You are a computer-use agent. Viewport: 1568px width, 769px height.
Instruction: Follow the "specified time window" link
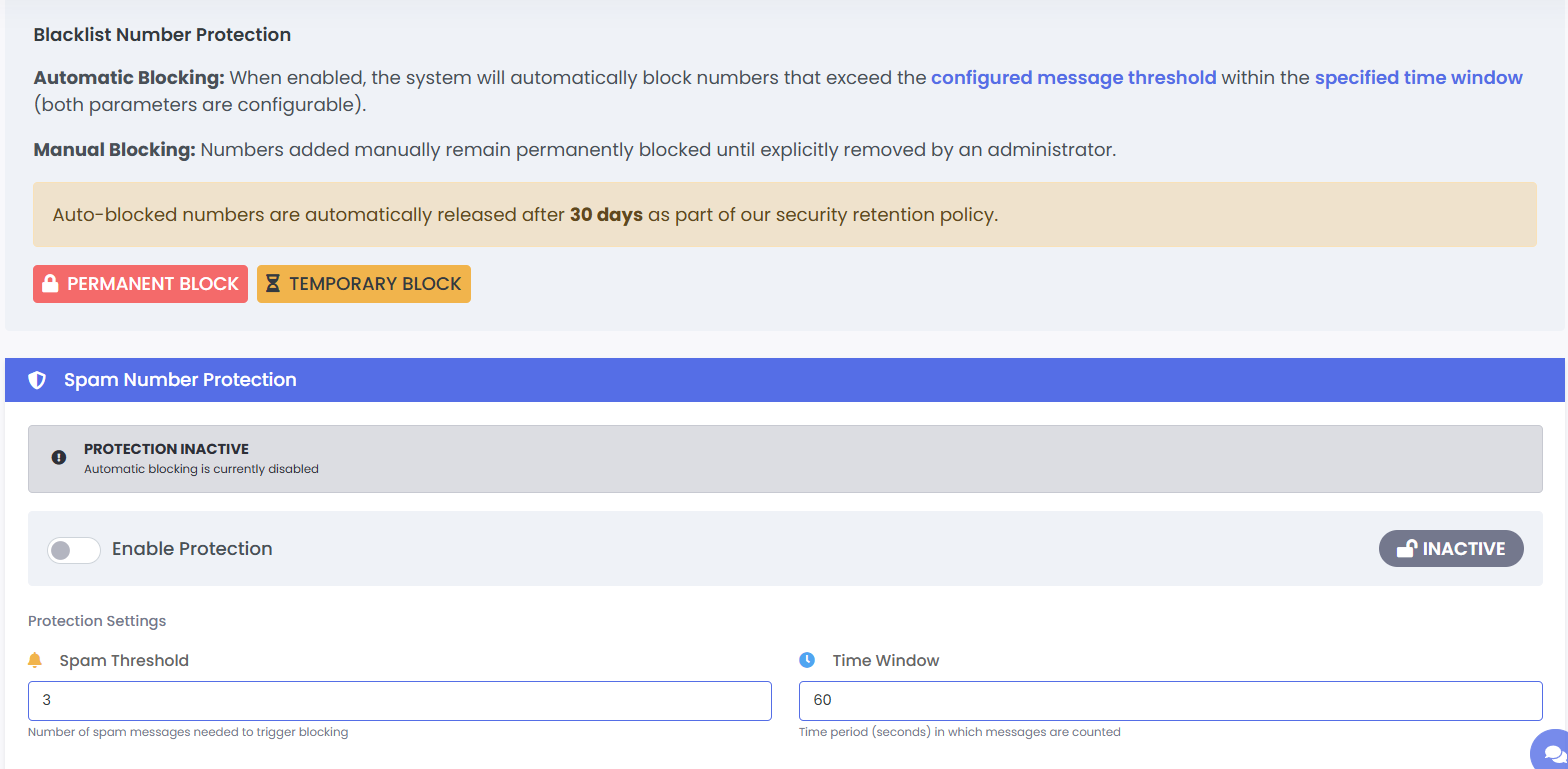pos(1418,78)
